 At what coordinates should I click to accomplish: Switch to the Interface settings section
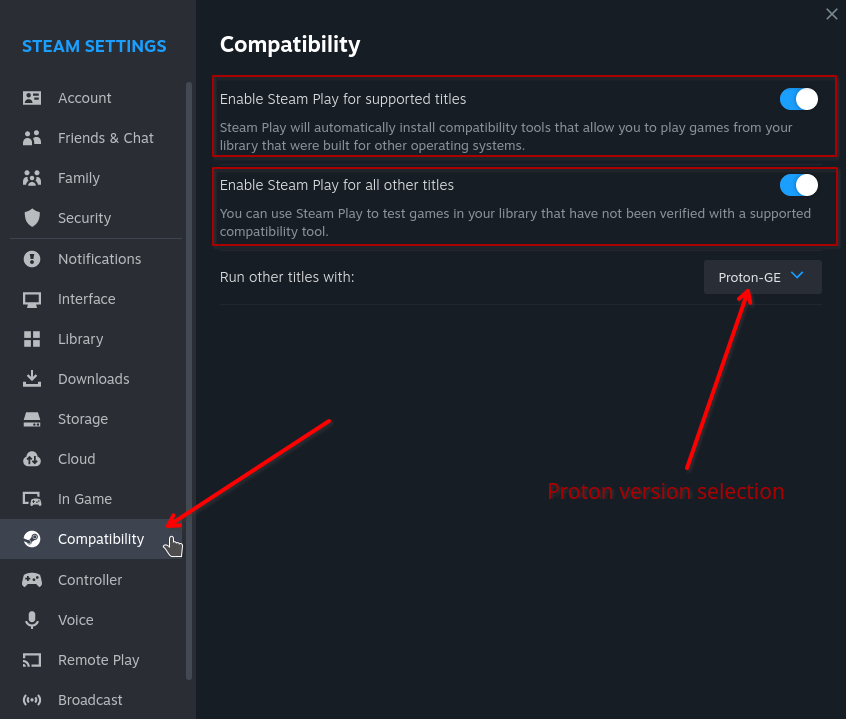pos(33,299)
